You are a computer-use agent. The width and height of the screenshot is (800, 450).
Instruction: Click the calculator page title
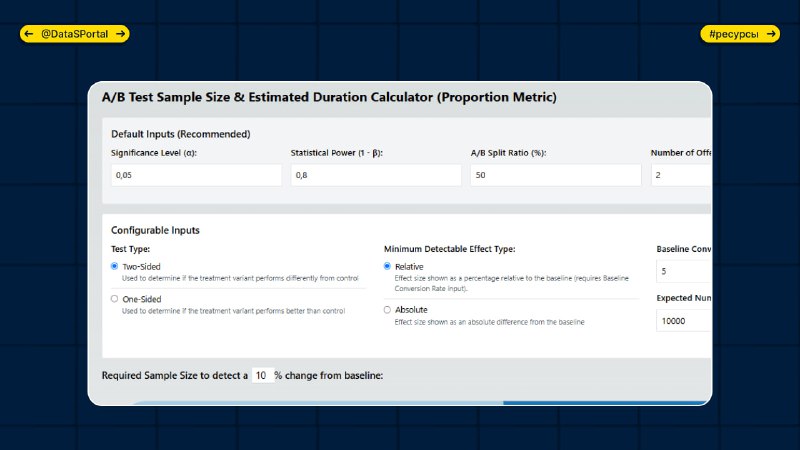tap(329, 97)
